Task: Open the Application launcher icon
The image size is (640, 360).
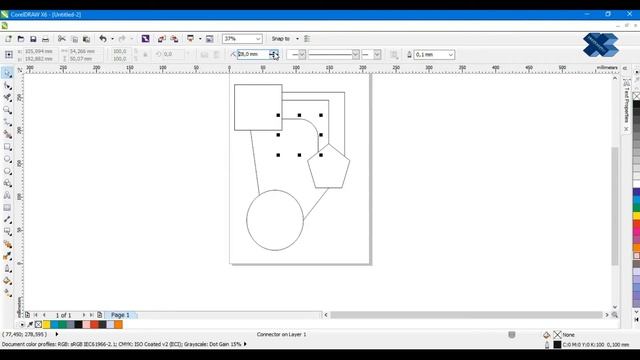Action: (190, 39)
